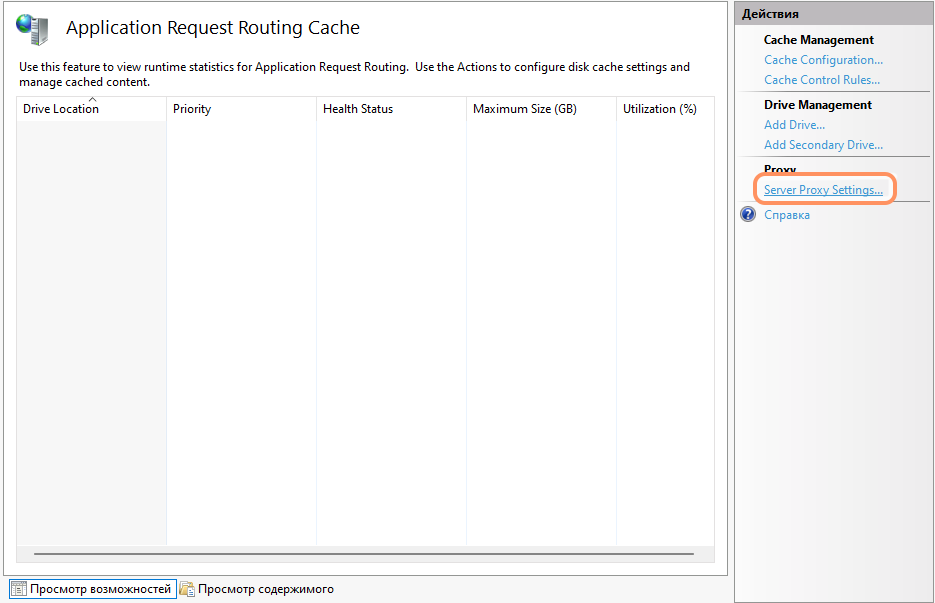Open the Справка help link
The height and width of the screenshot is (603, 935).
(x=787, y=215)
